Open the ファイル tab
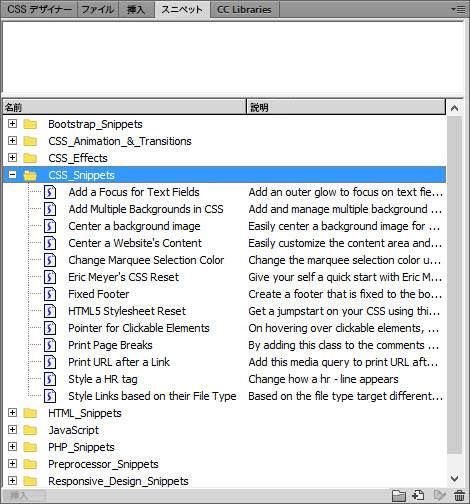The image size is (470, 504). point(98,10)
